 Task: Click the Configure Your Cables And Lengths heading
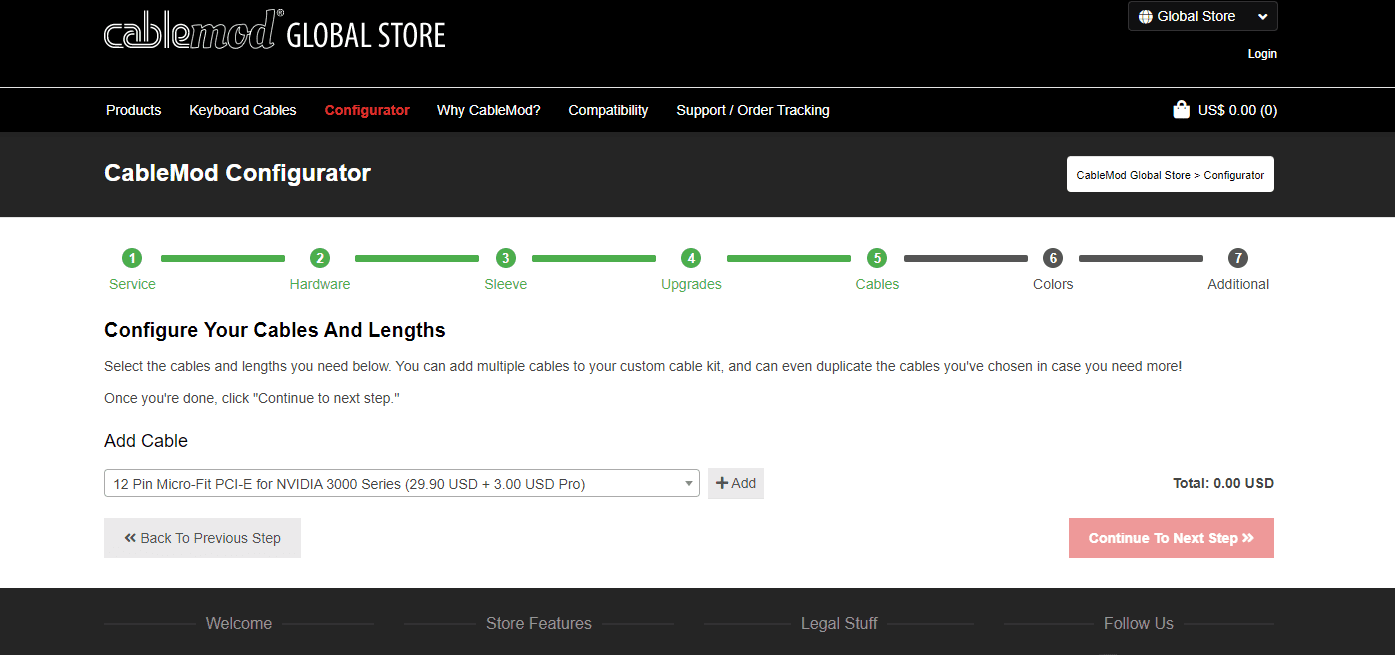click(x=275, y=330)
